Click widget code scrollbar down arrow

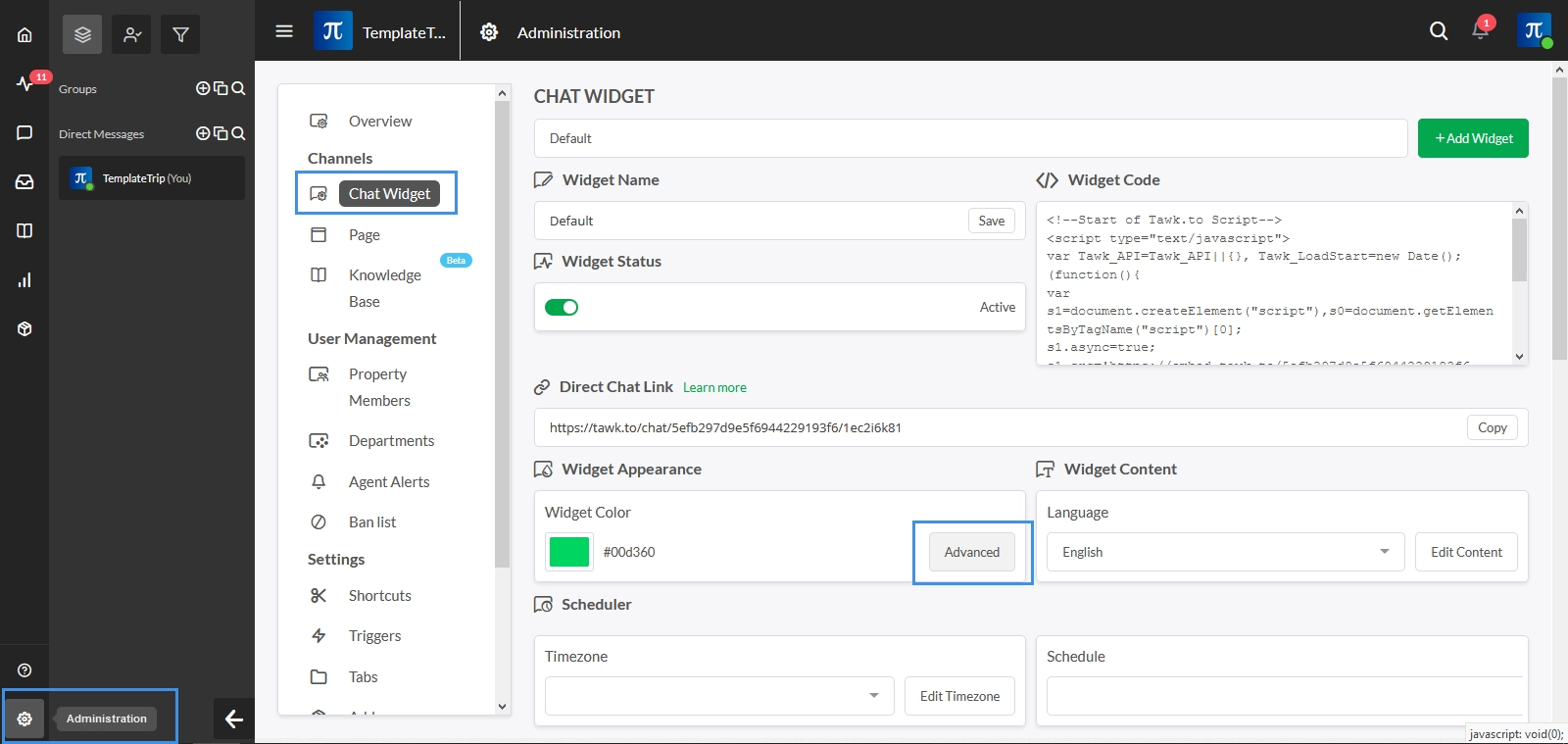click(x=1520, y=357)
